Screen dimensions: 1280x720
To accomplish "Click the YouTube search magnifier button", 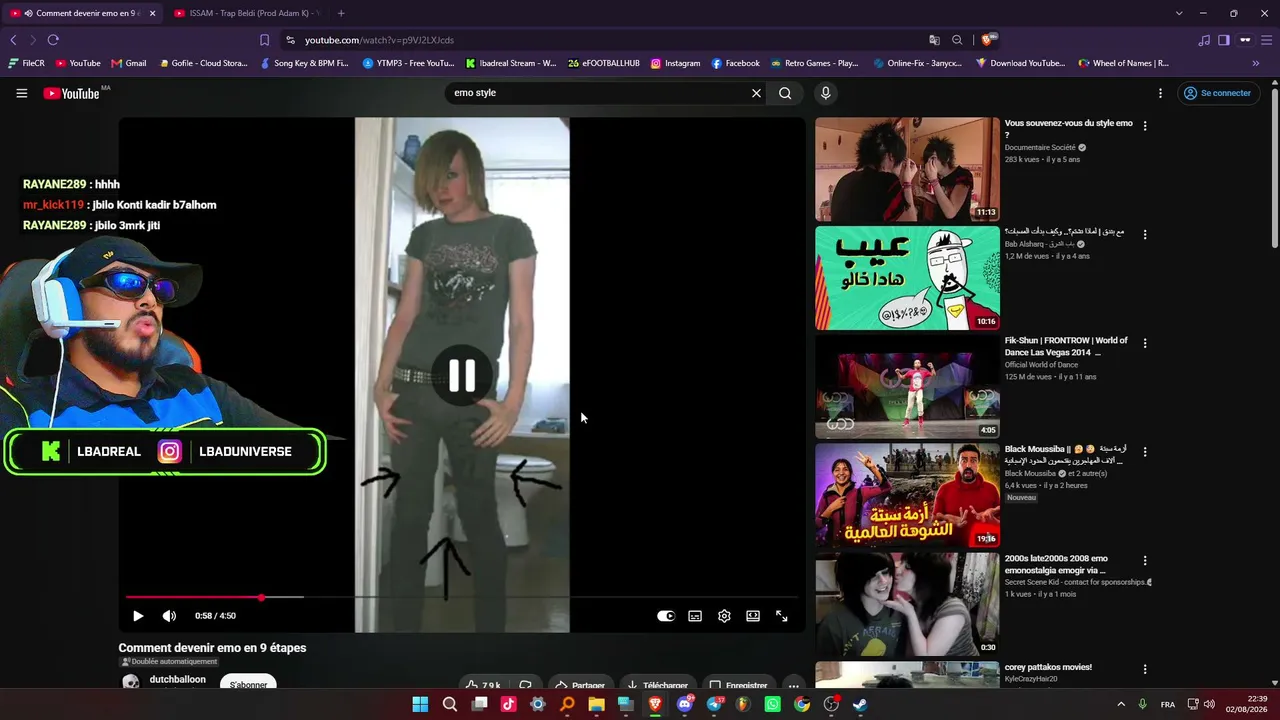I will pyautogui.click(x=785, y=93).
